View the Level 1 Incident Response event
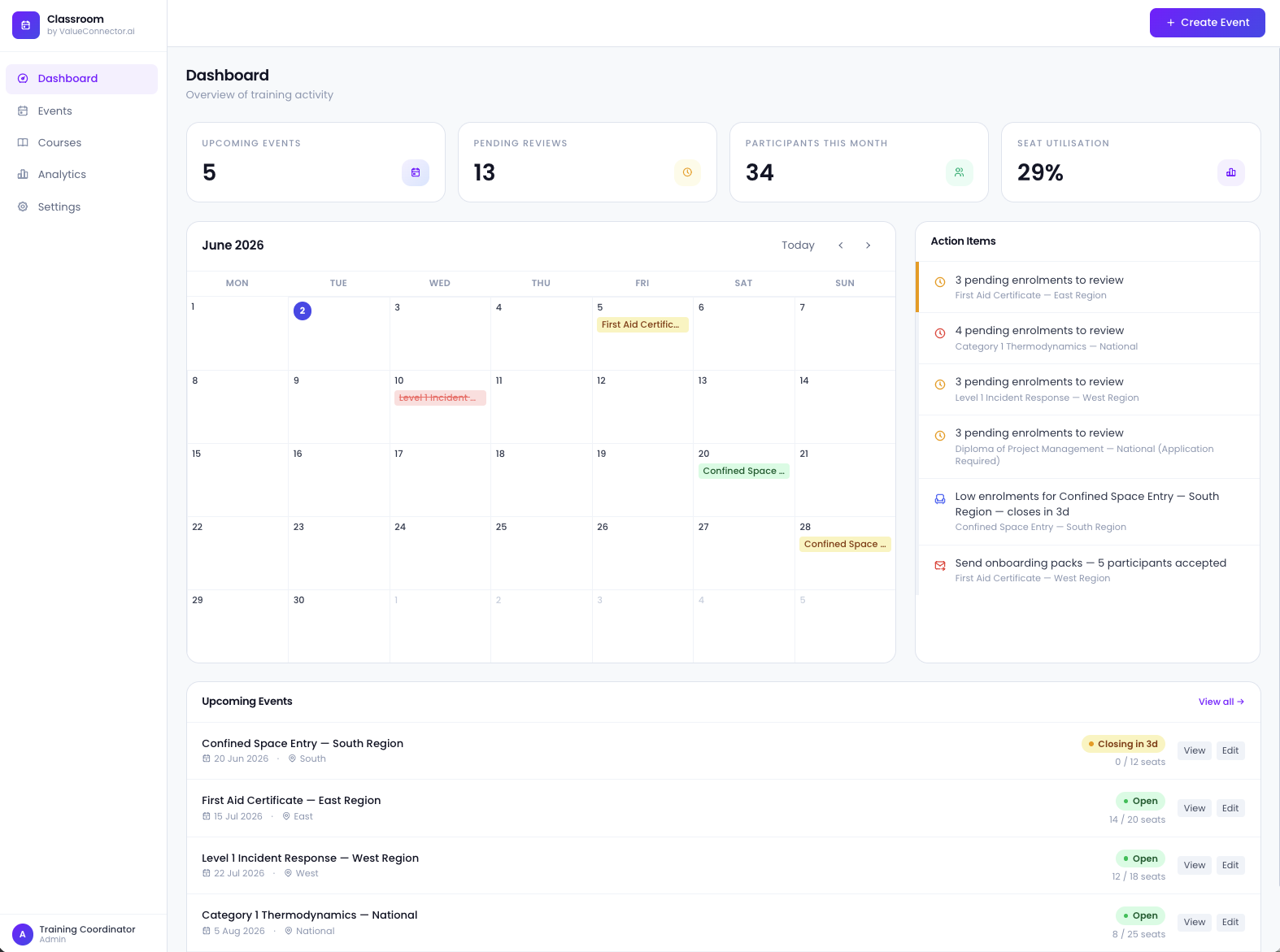The image size is (1280, 952). (1195, 865)
